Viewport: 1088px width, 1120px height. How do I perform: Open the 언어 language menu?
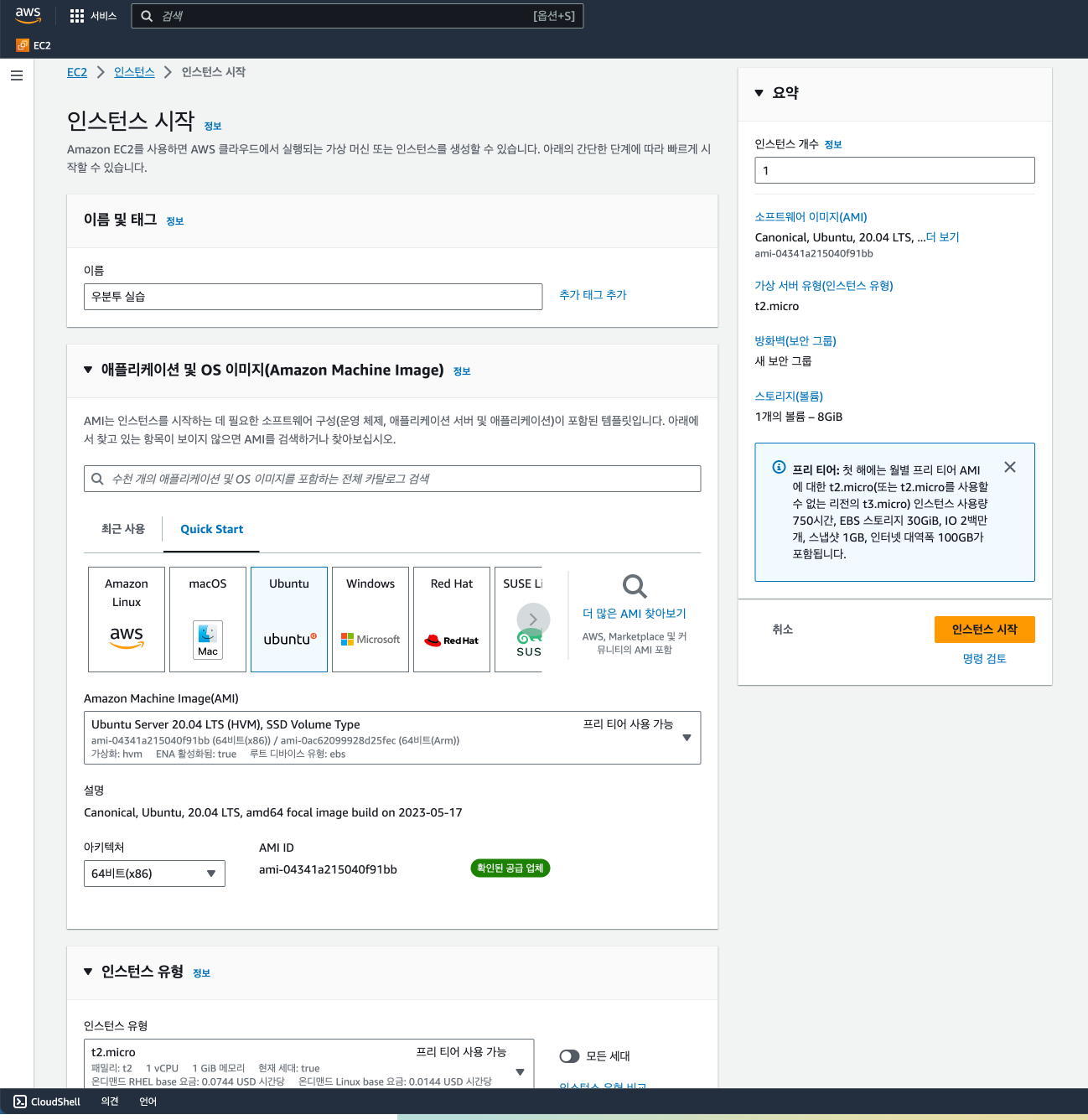148,1102
